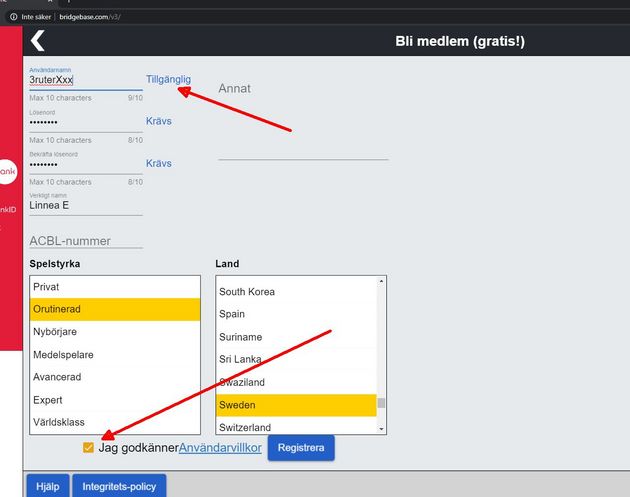630x497 pixels.
Task: Open the Användarvillkor link
Action: [220, 448]
